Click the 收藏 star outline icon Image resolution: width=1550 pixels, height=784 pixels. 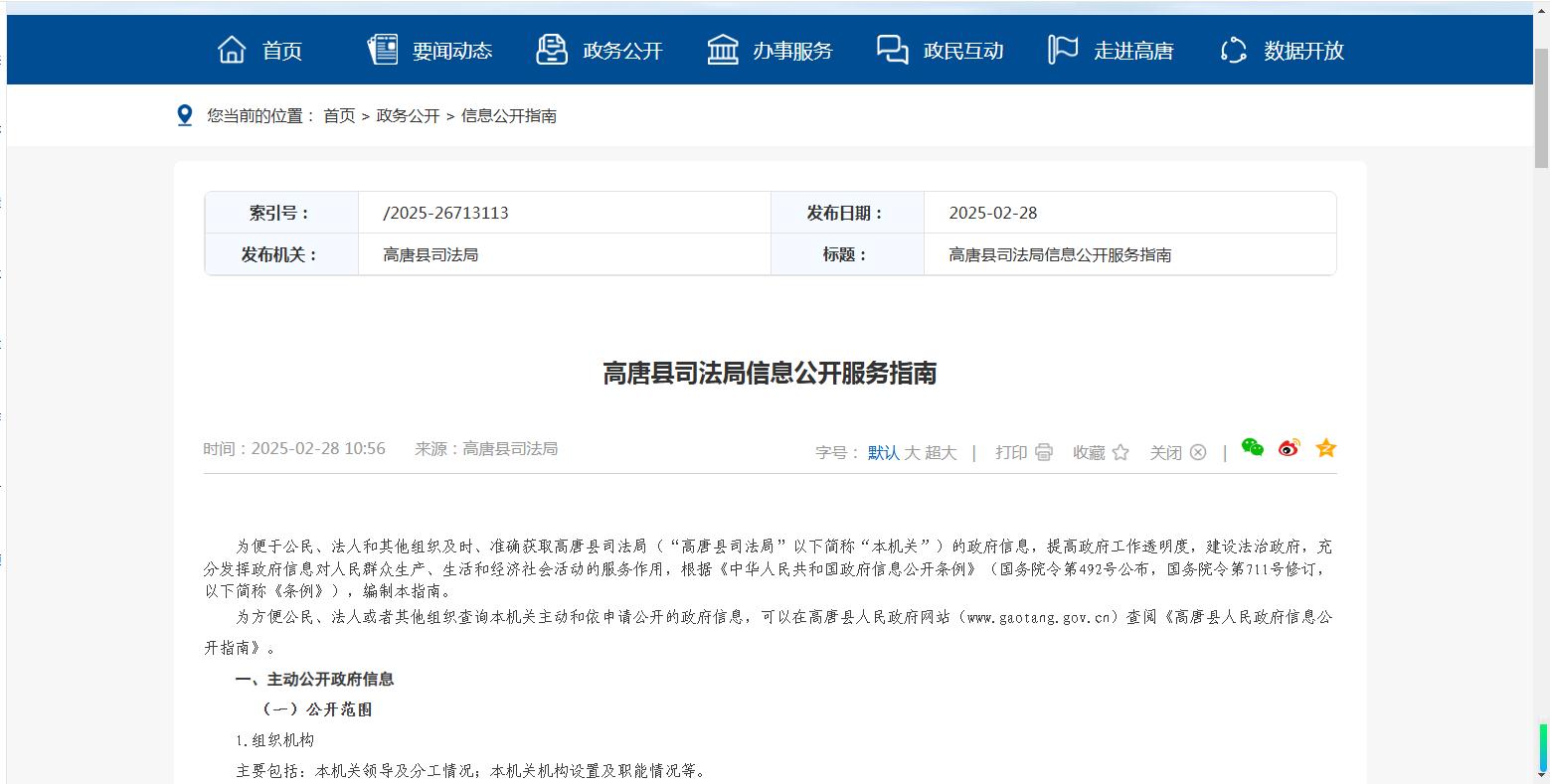pyautogui.click(x=1120, y=452)
